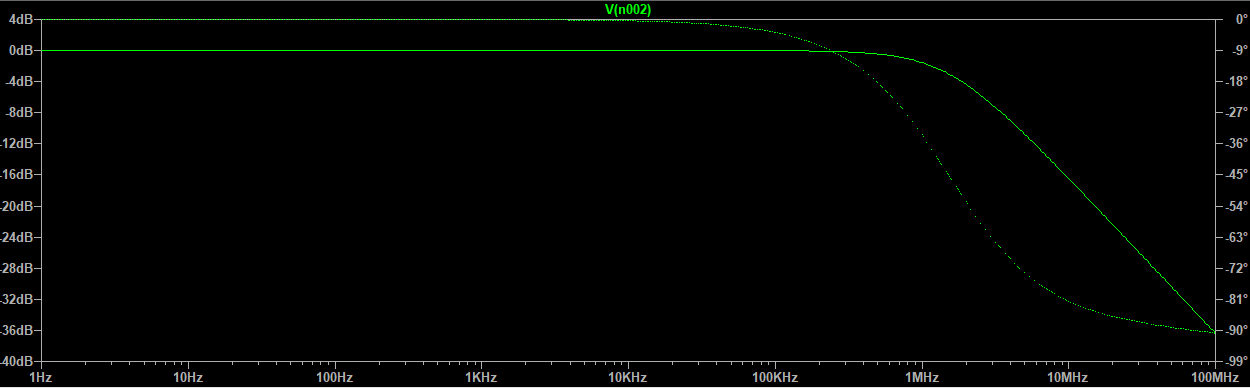Click the 10MHz frequency axis label
1250x388 pixels.
[1068, 377]
